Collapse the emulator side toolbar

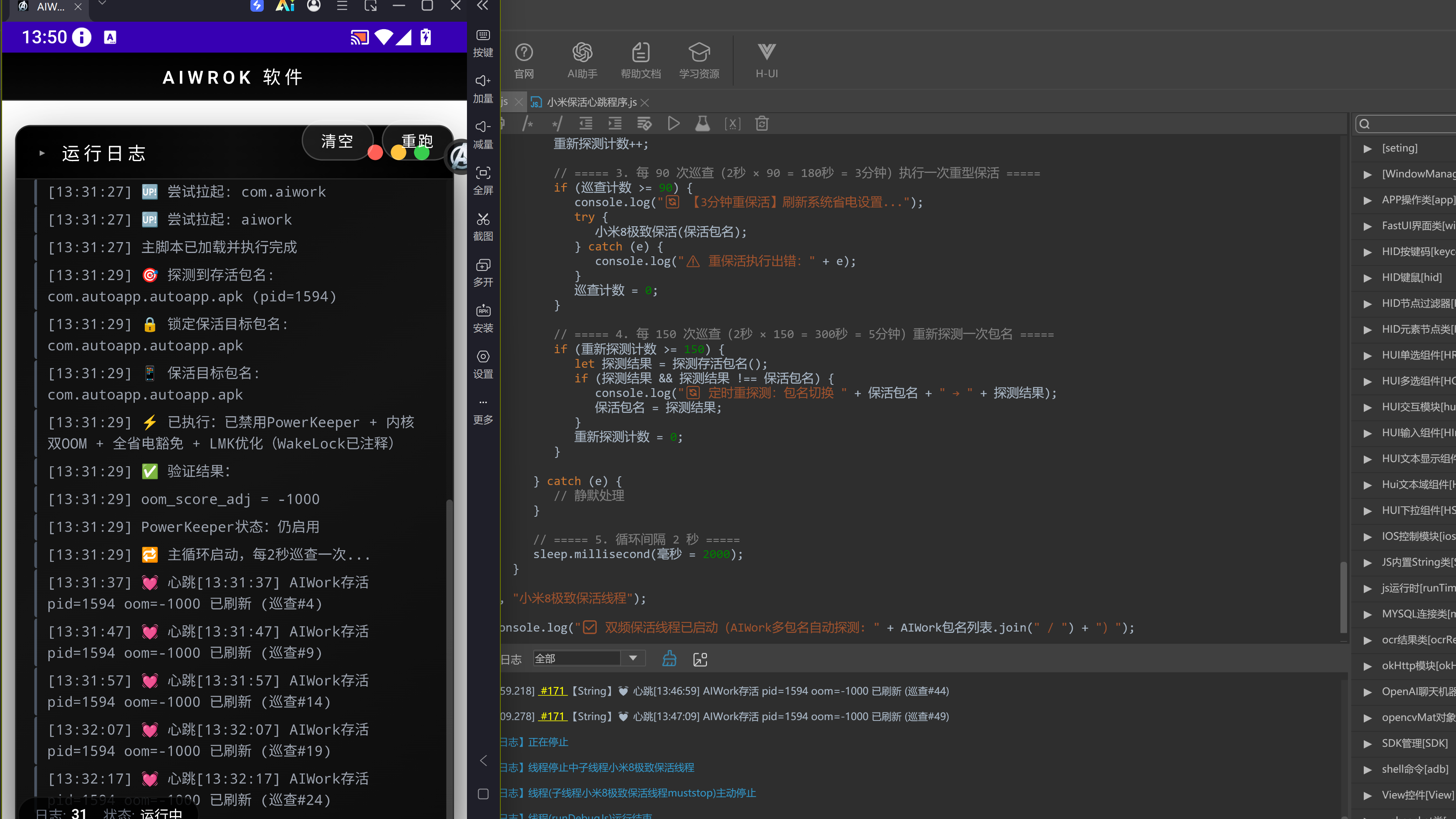(483, 6)
